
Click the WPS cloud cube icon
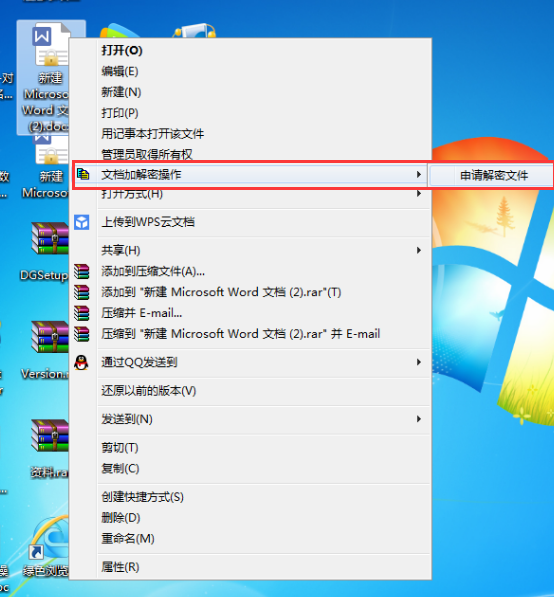[82, 222]
